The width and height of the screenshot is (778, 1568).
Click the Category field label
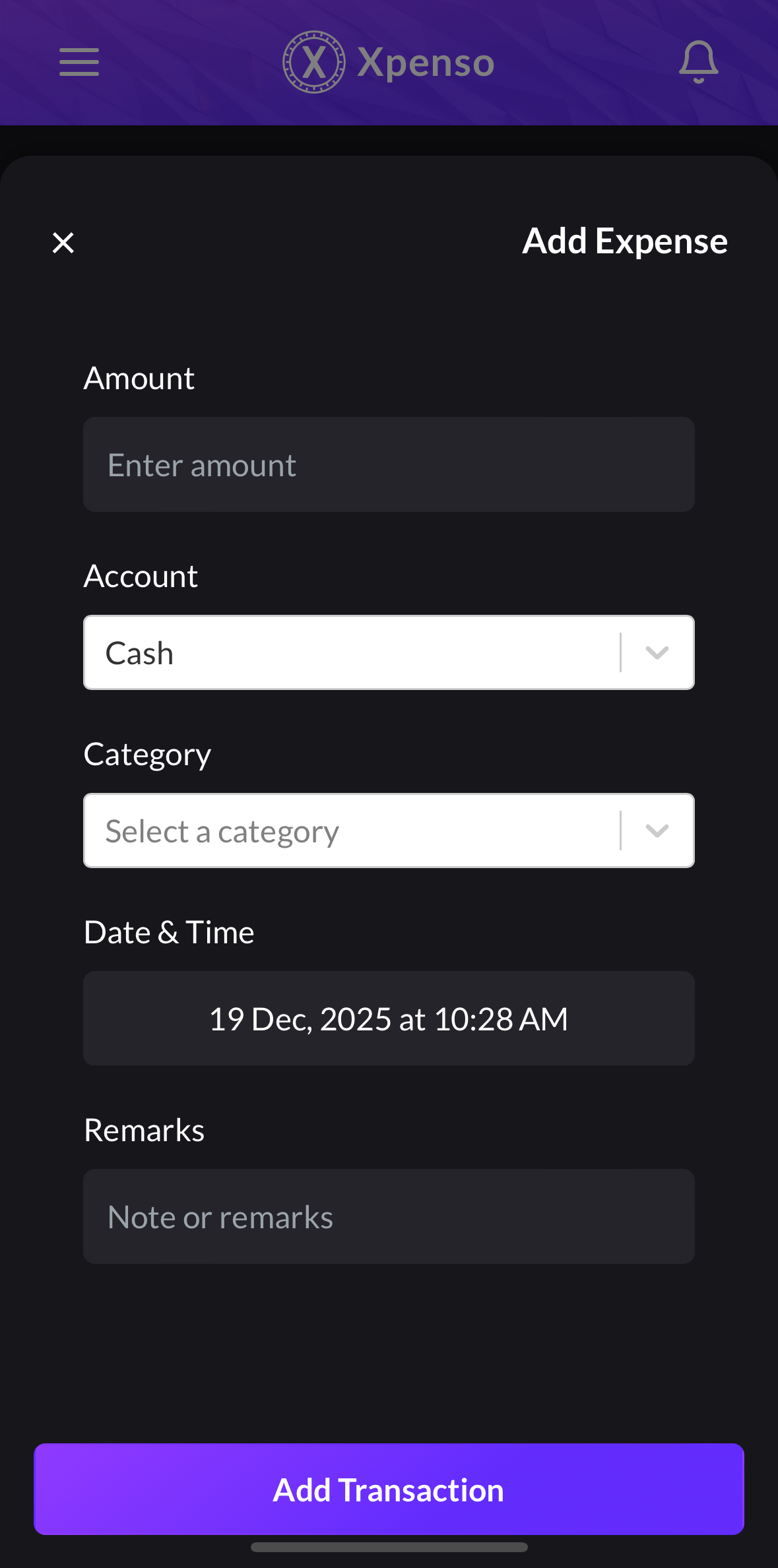point(147,755)
